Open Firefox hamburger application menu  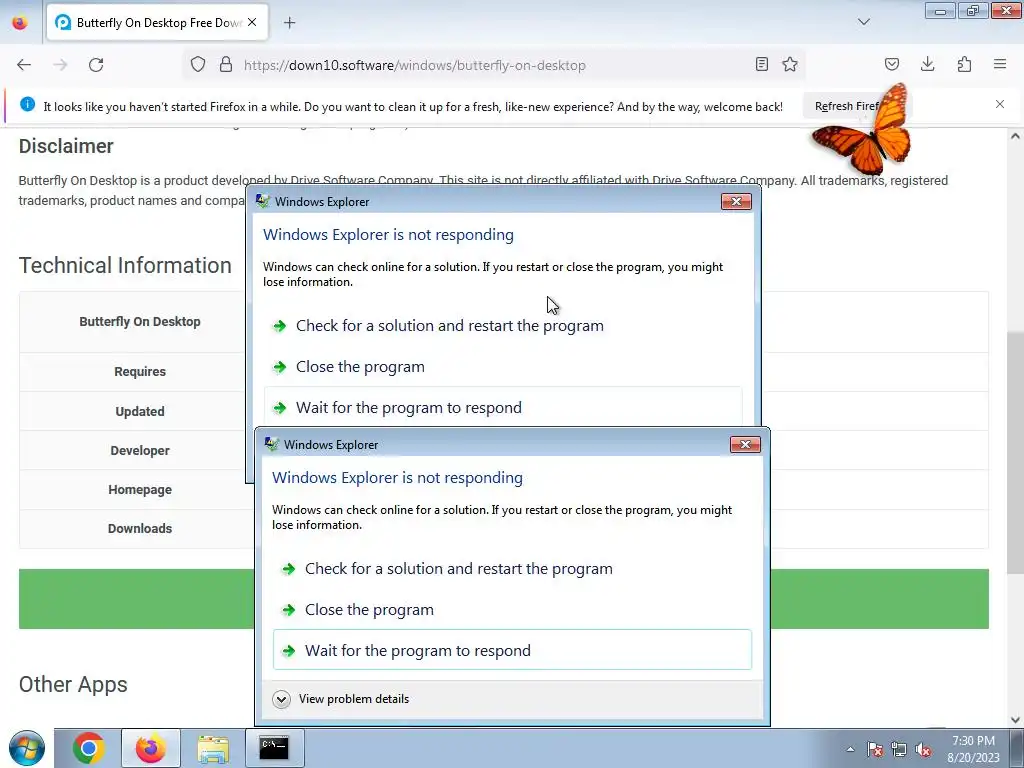pyautogui.click(x=1000, y=64)
